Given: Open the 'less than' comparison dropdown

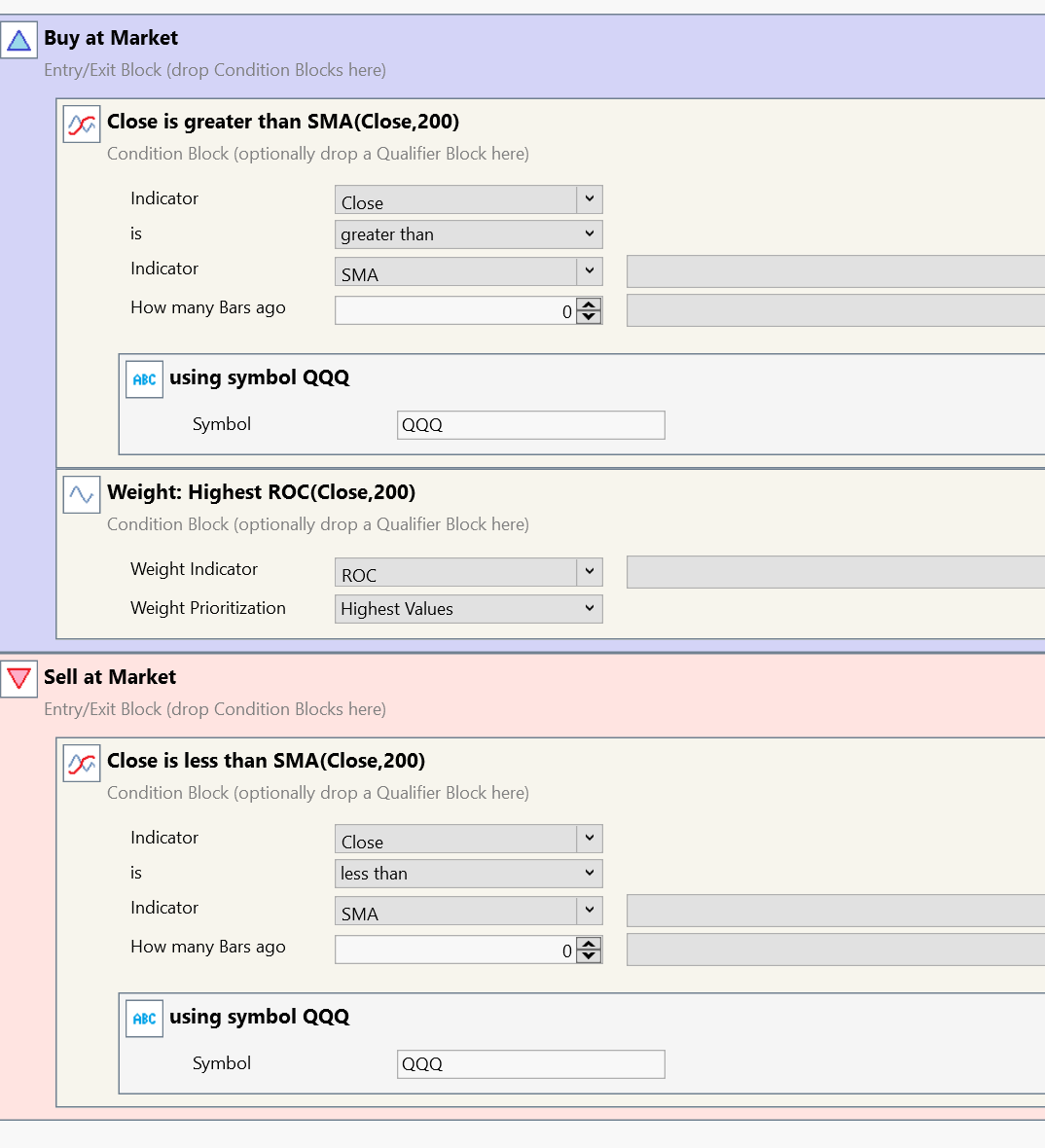Looking at the screenshot, I should [x=468, y=874].
